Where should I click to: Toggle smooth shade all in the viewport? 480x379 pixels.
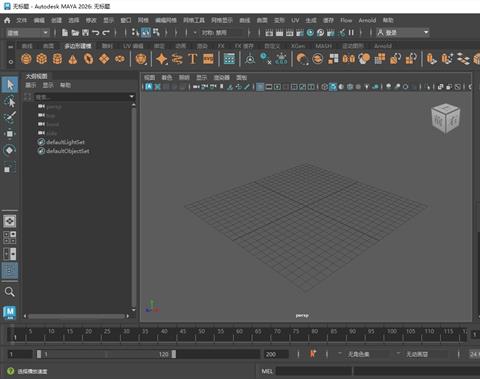[x=333, y=87]
